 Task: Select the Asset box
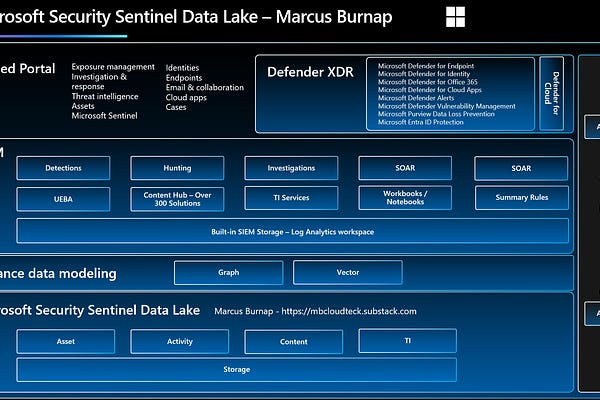[x=65, y=341]
